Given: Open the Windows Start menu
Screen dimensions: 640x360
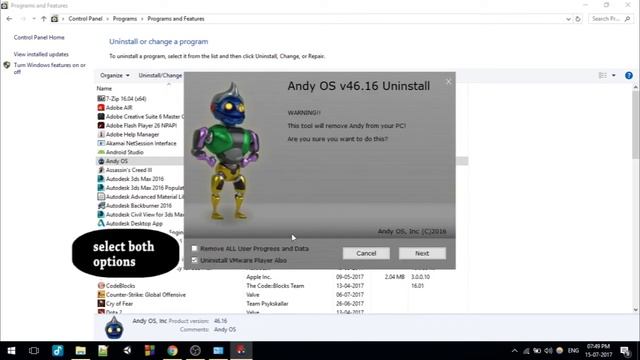Looking at the screenshot, I should click(11, 351).
